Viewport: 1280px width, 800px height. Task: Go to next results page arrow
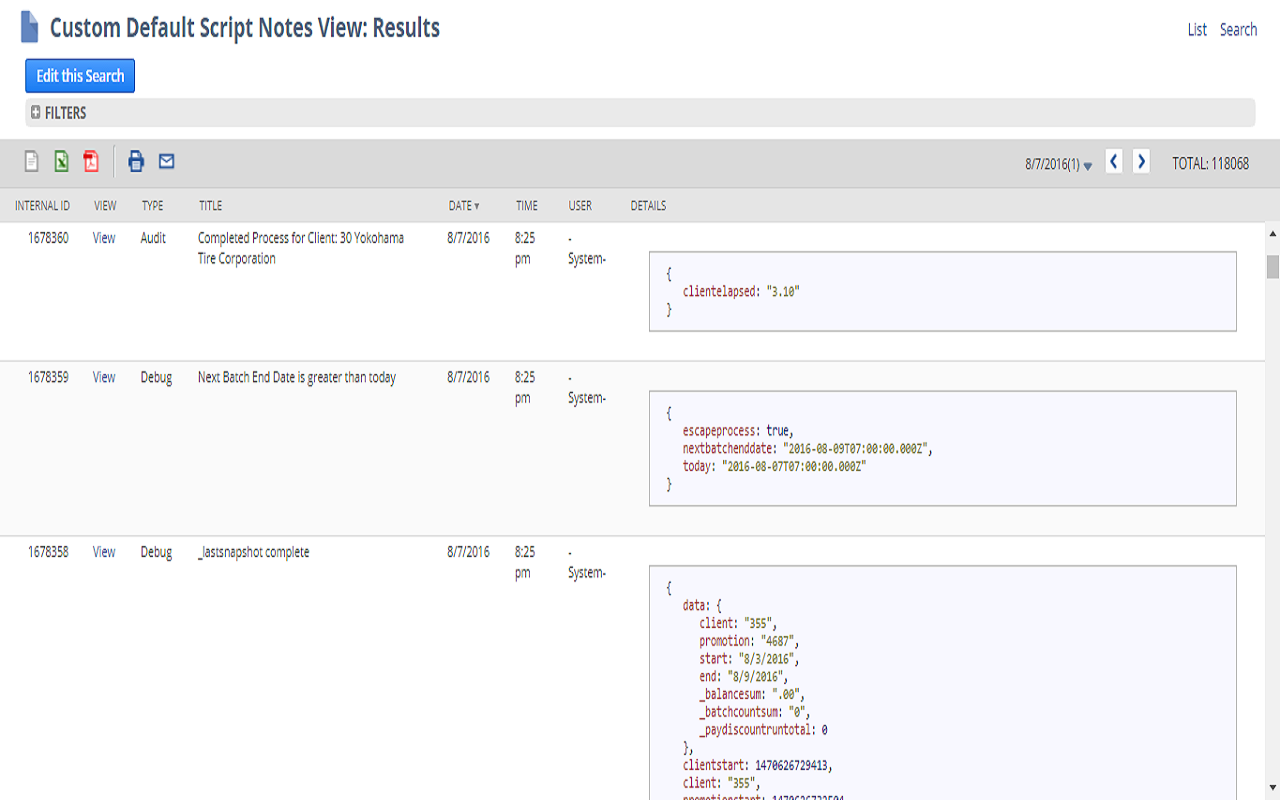(x=1141, y=161)
